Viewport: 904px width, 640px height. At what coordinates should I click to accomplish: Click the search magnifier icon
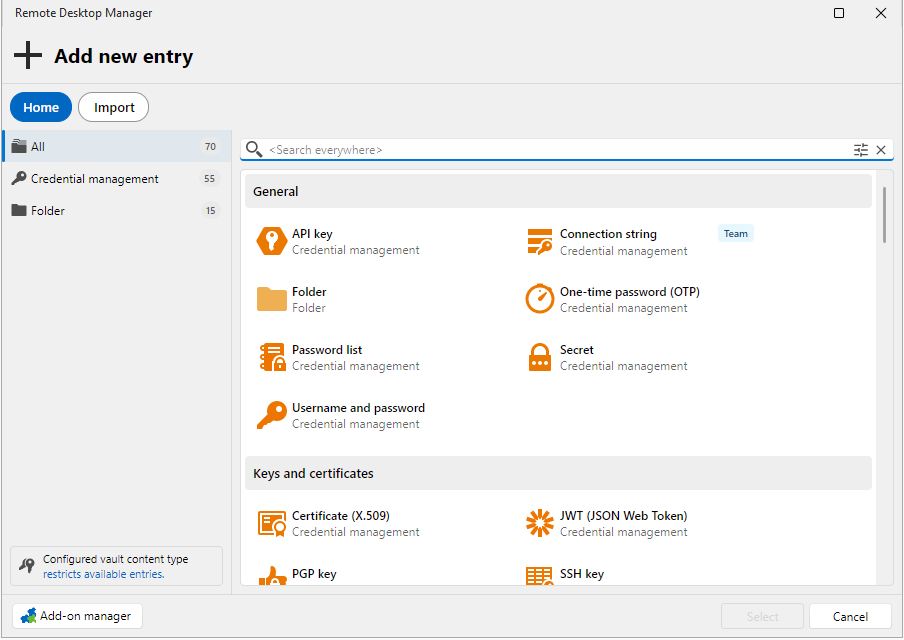[x=254, y=149]
